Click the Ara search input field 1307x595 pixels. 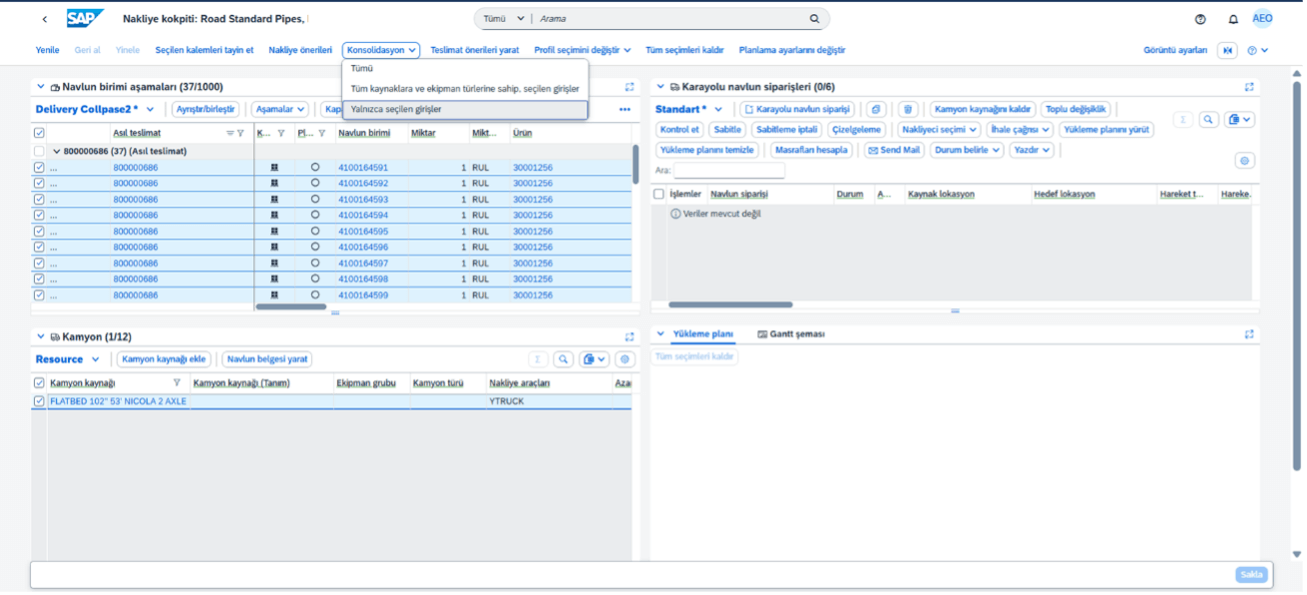pos(729,170)
